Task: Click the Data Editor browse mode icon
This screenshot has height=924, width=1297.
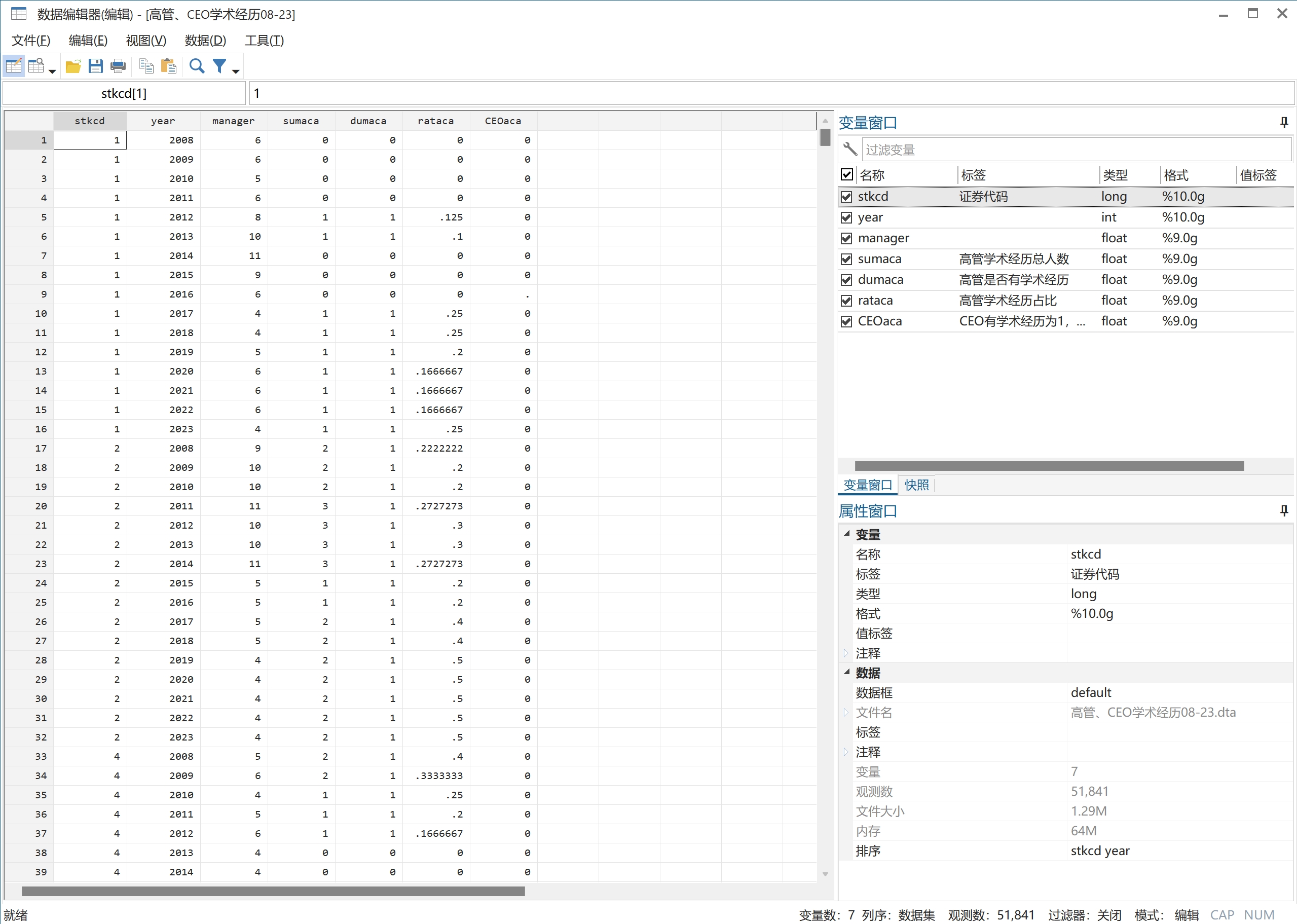Action: pyautogui.click(x=36, y=66)
